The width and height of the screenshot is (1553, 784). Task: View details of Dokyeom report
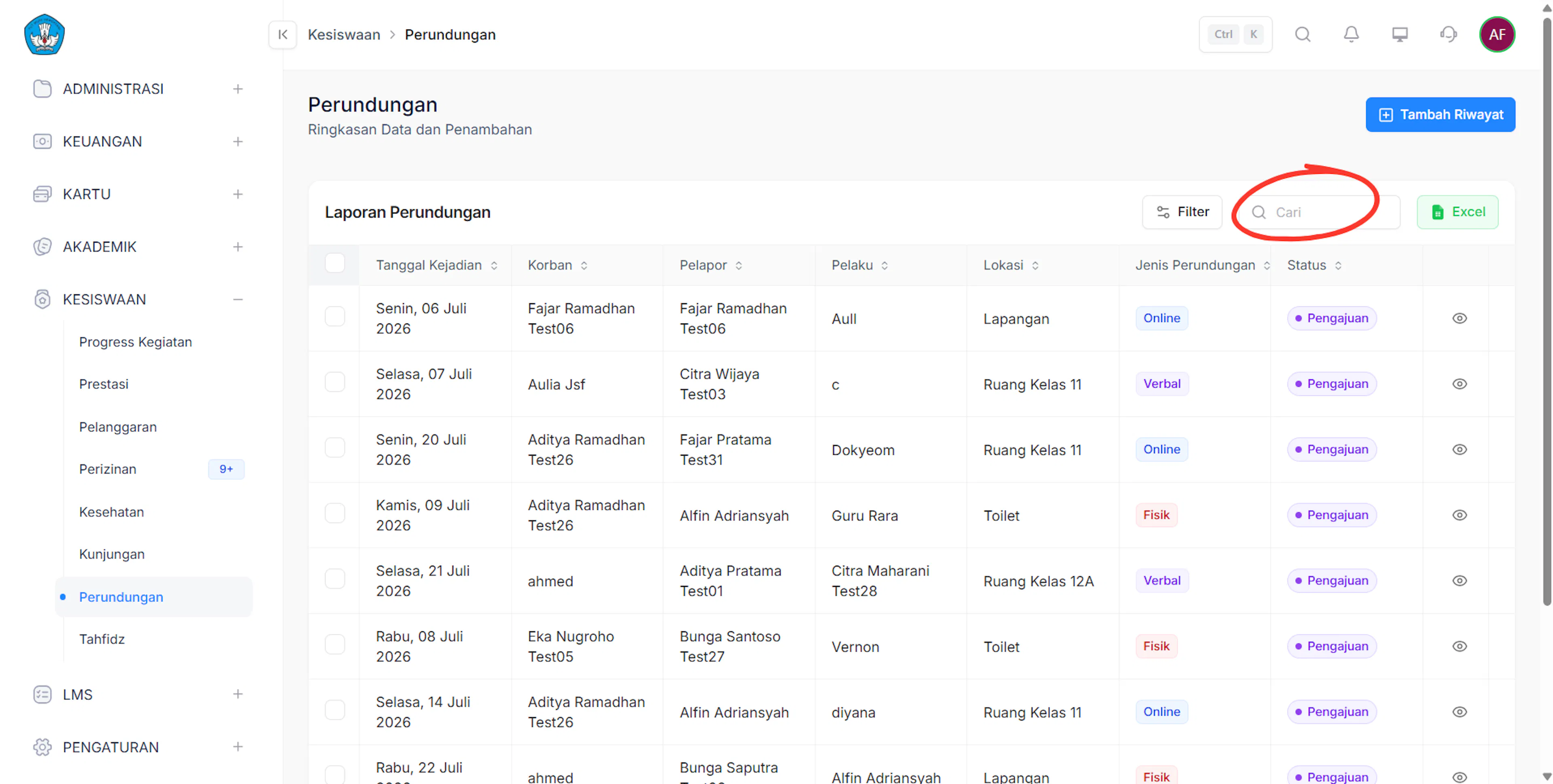1460,450
